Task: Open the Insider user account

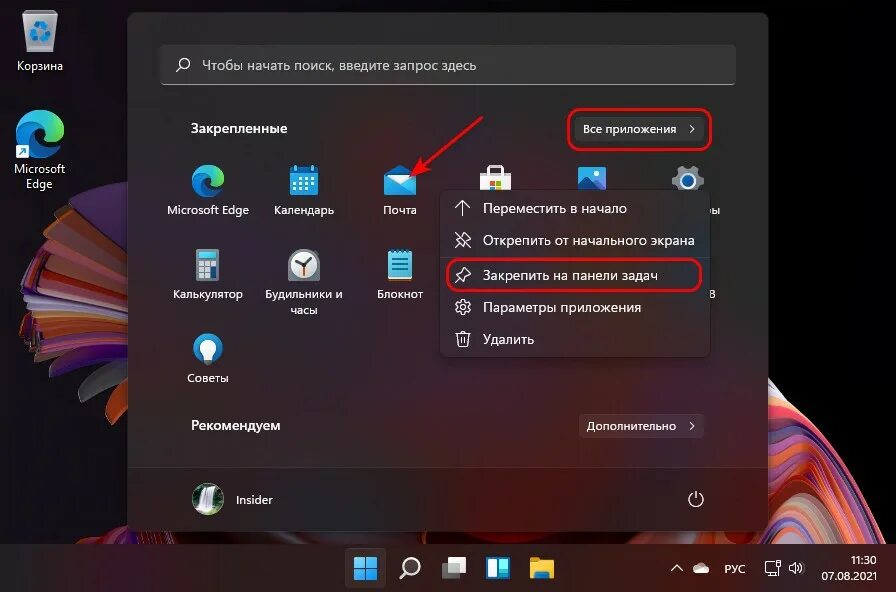Action: [233, 499]
